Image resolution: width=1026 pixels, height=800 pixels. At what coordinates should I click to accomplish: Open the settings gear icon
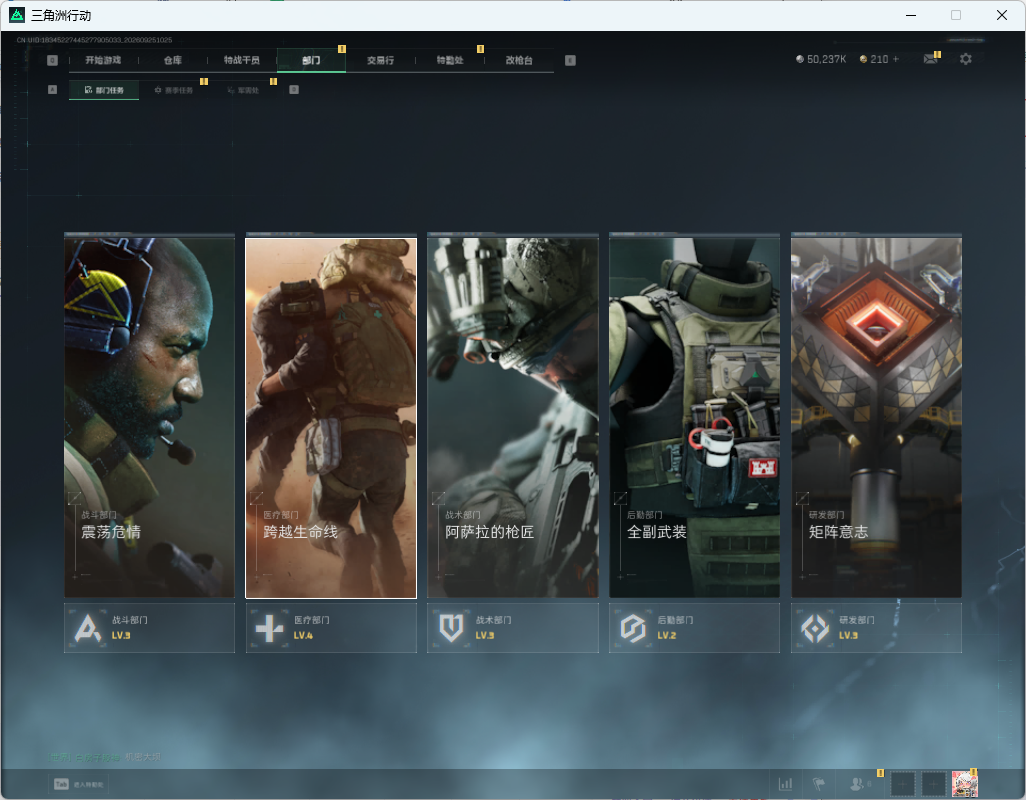tap(965, 59)
